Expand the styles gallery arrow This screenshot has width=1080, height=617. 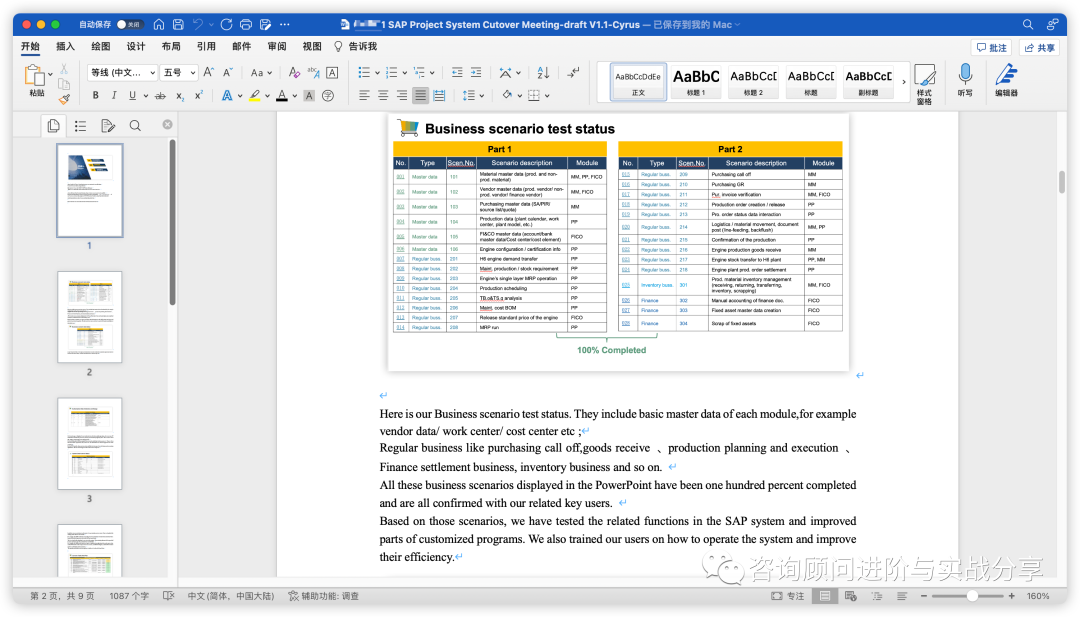904,82
